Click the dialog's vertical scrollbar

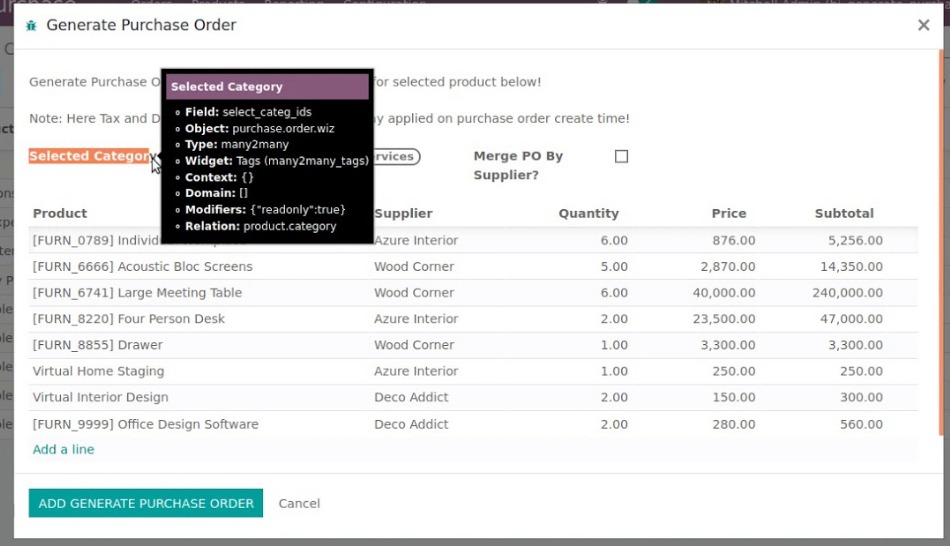[940, 250]
